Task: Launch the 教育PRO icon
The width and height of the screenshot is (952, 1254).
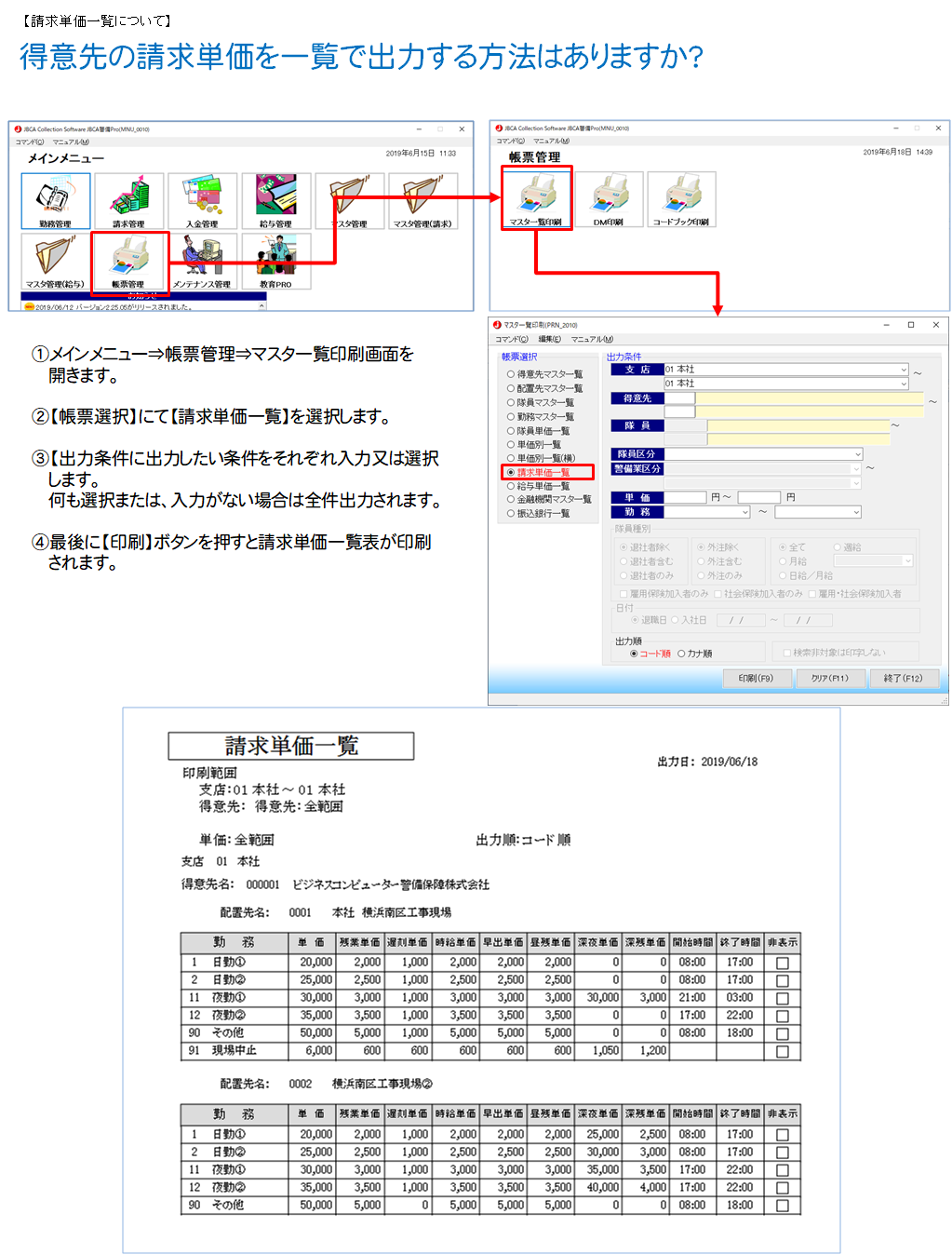Action: [275, 260]
